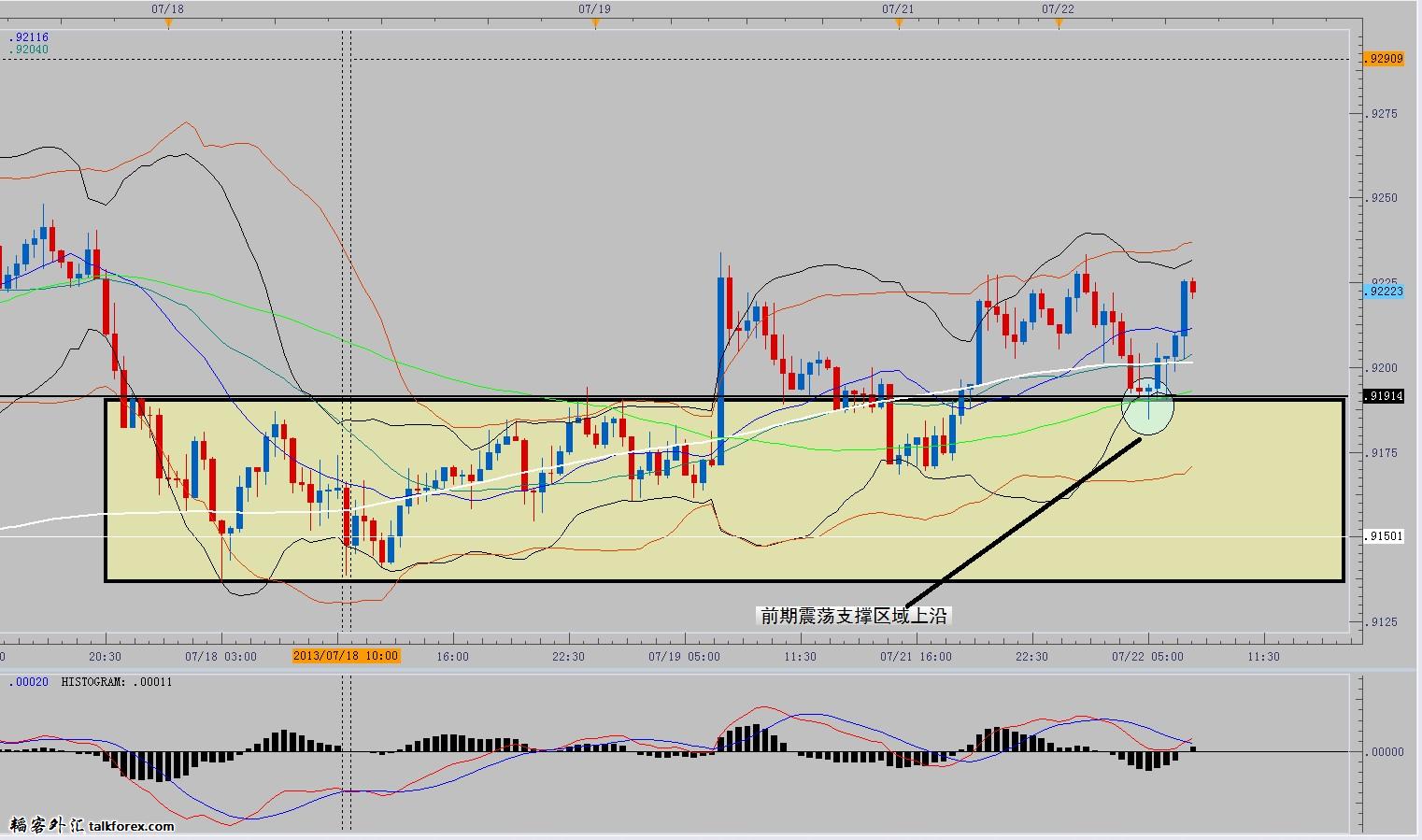The image size is (1422, 840).
Task: Click the .9275 price axis tick
Action: (x=1383, y=114)
